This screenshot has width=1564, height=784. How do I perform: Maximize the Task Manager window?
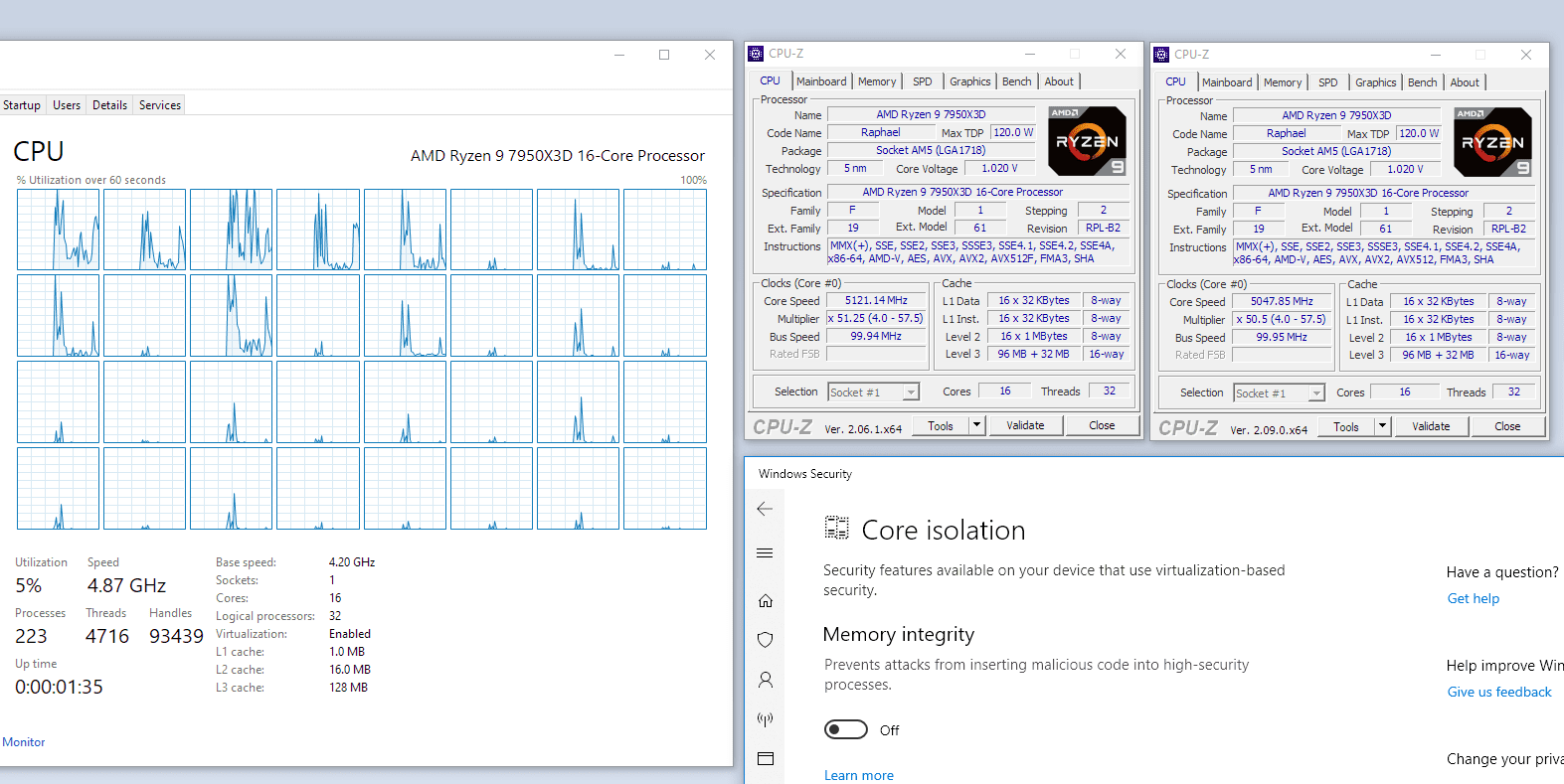[x=664, y=55]
